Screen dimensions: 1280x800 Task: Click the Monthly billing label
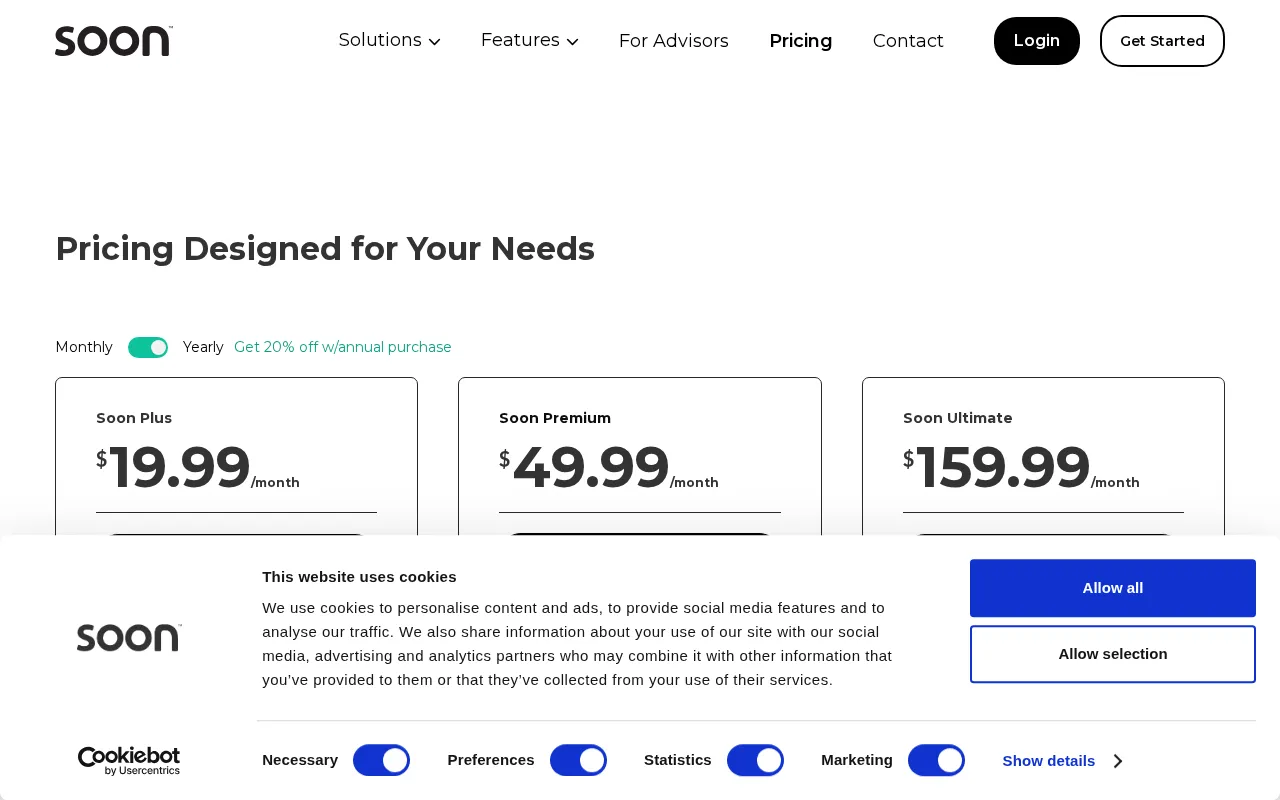(x=84, y=347)
